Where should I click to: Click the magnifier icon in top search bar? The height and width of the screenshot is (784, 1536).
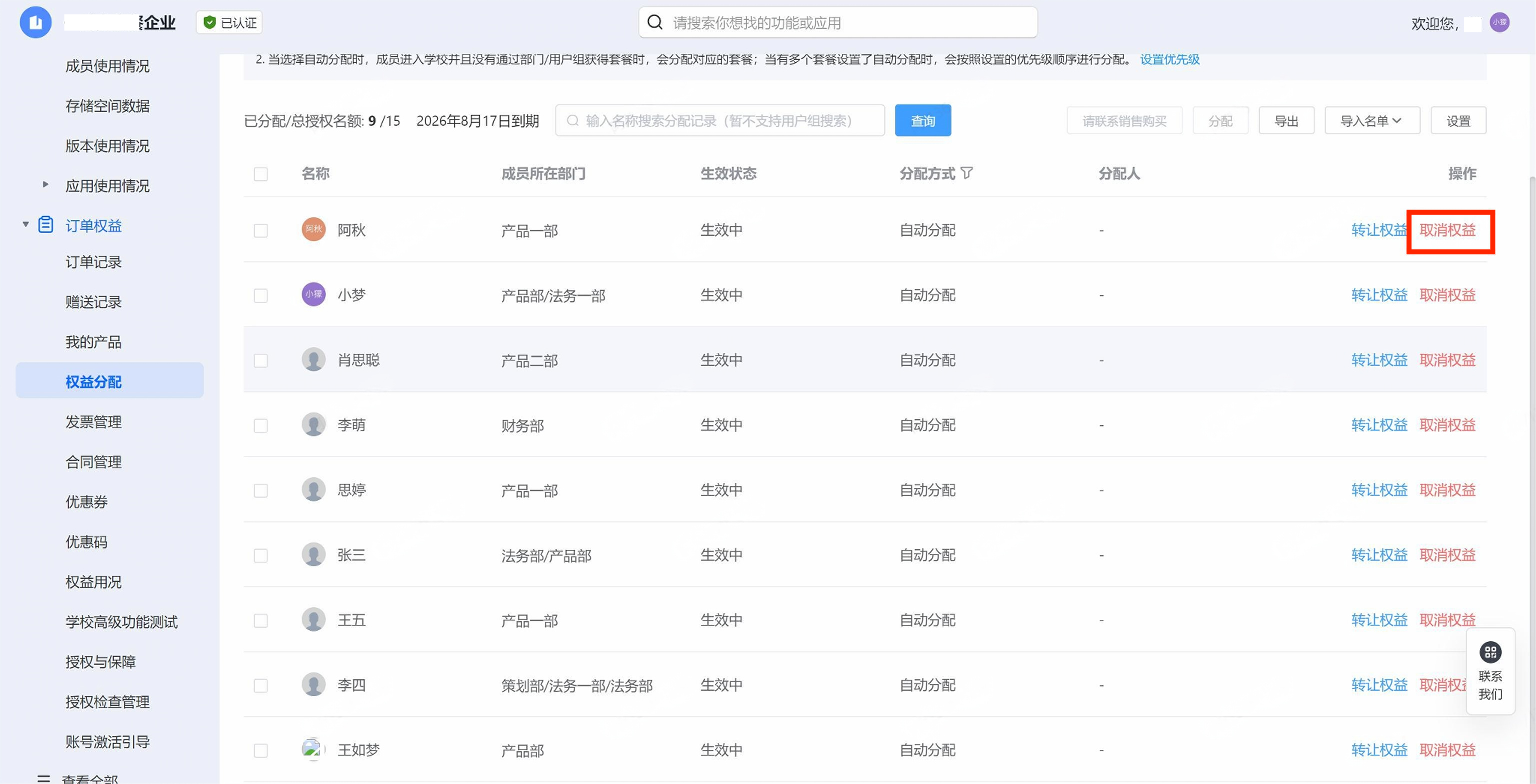pyautogui.click(x=654, y=22)
